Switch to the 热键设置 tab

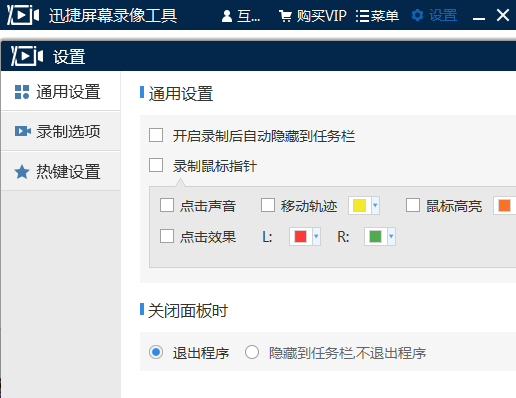click(x=61, y=171)
